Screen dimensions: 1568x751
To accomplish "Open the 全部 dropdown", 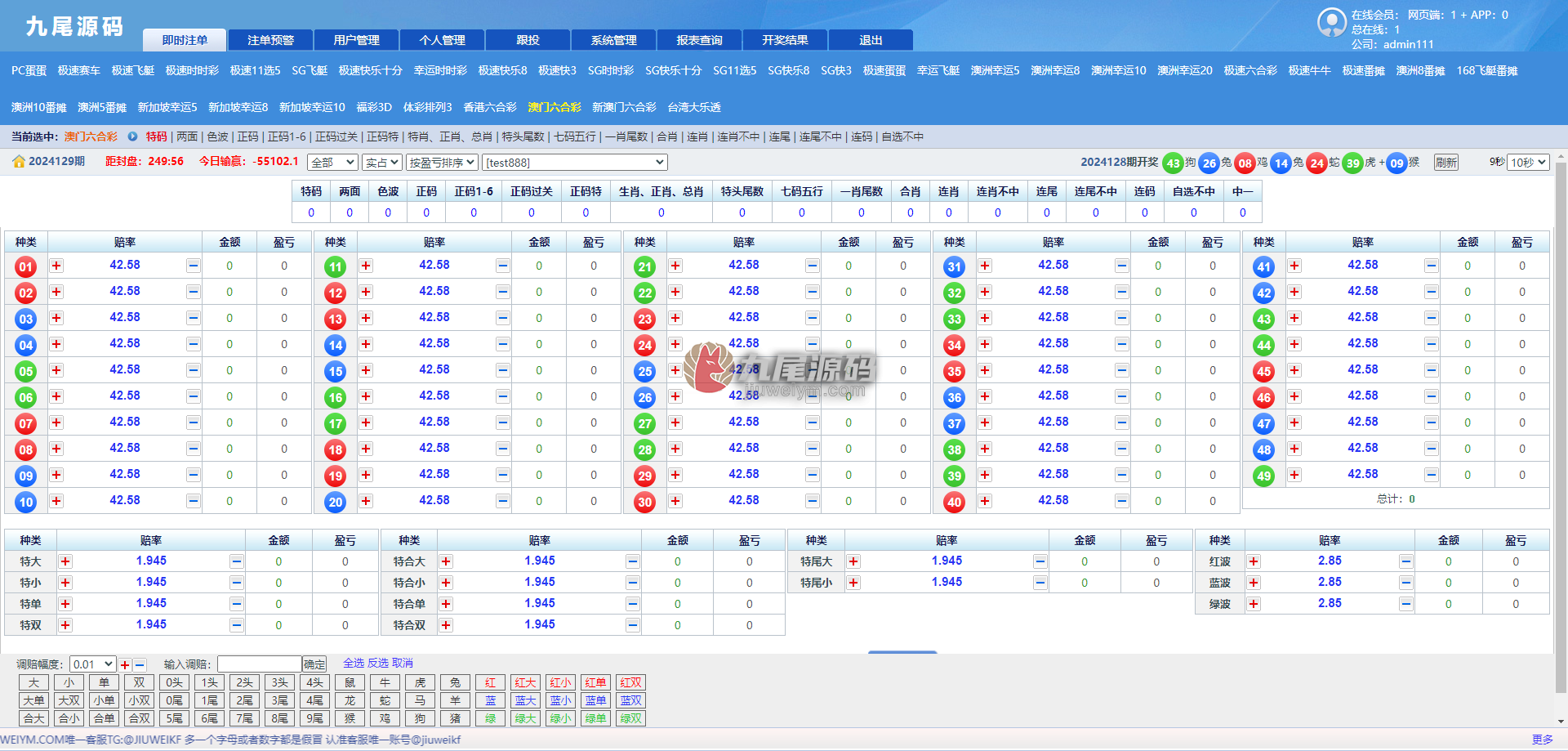I will click(x=332, y=163).
